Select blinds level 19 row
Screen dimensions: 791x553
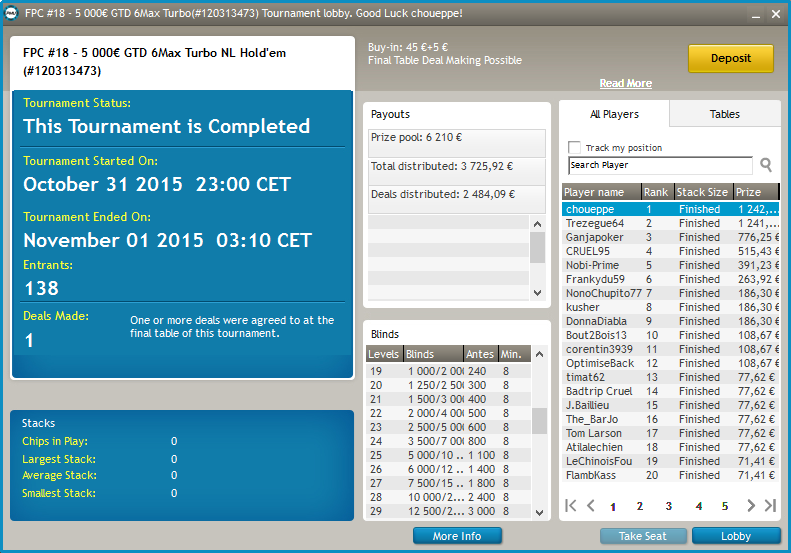[448, 371]
